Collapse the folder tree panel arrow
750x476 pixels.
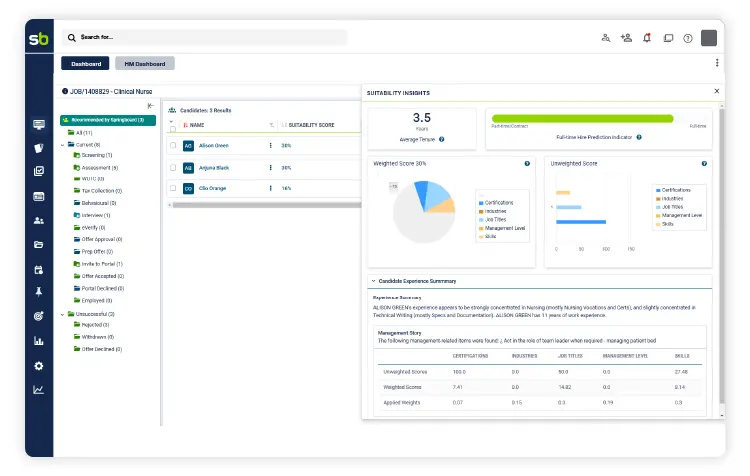click(x=150, y=106)
